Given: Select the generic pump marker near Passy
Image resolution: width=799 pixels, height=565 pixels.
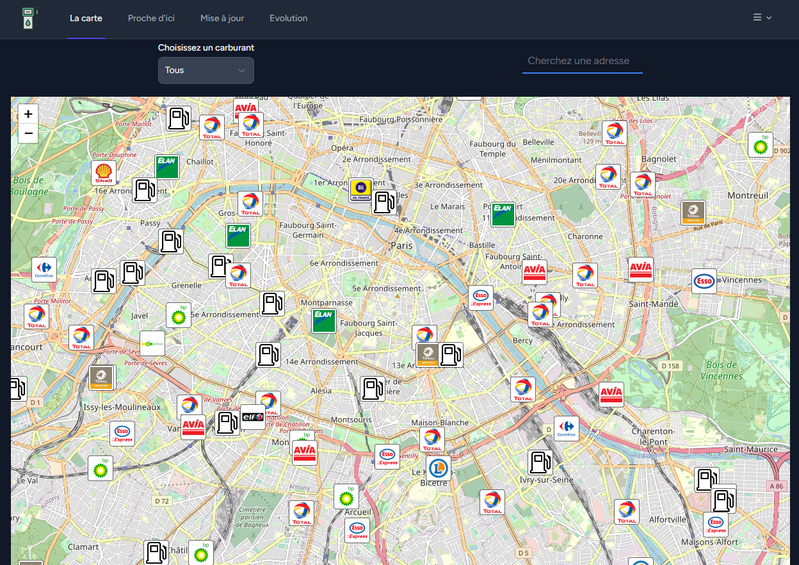Looking at the screenshot, I should click(171, 241).
